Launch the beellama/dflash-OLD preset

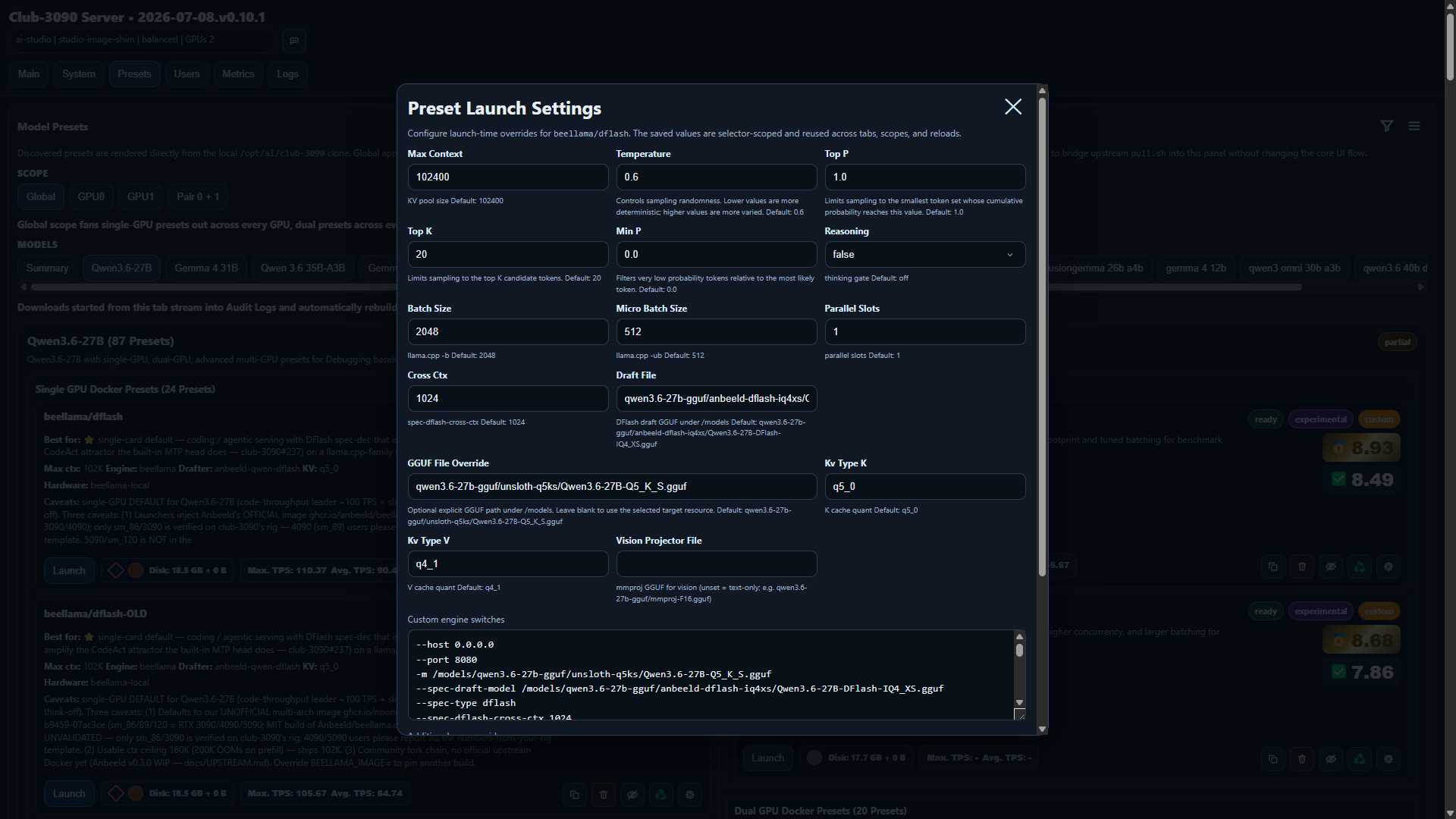point(69,793)
